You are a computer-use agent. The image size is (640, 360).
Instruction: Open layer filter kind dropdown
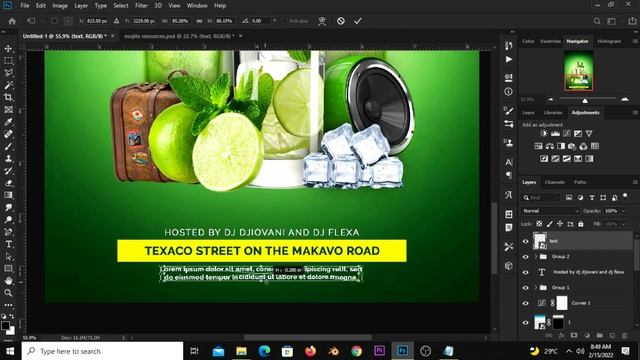pyautogui.click(x=541, y=198)
